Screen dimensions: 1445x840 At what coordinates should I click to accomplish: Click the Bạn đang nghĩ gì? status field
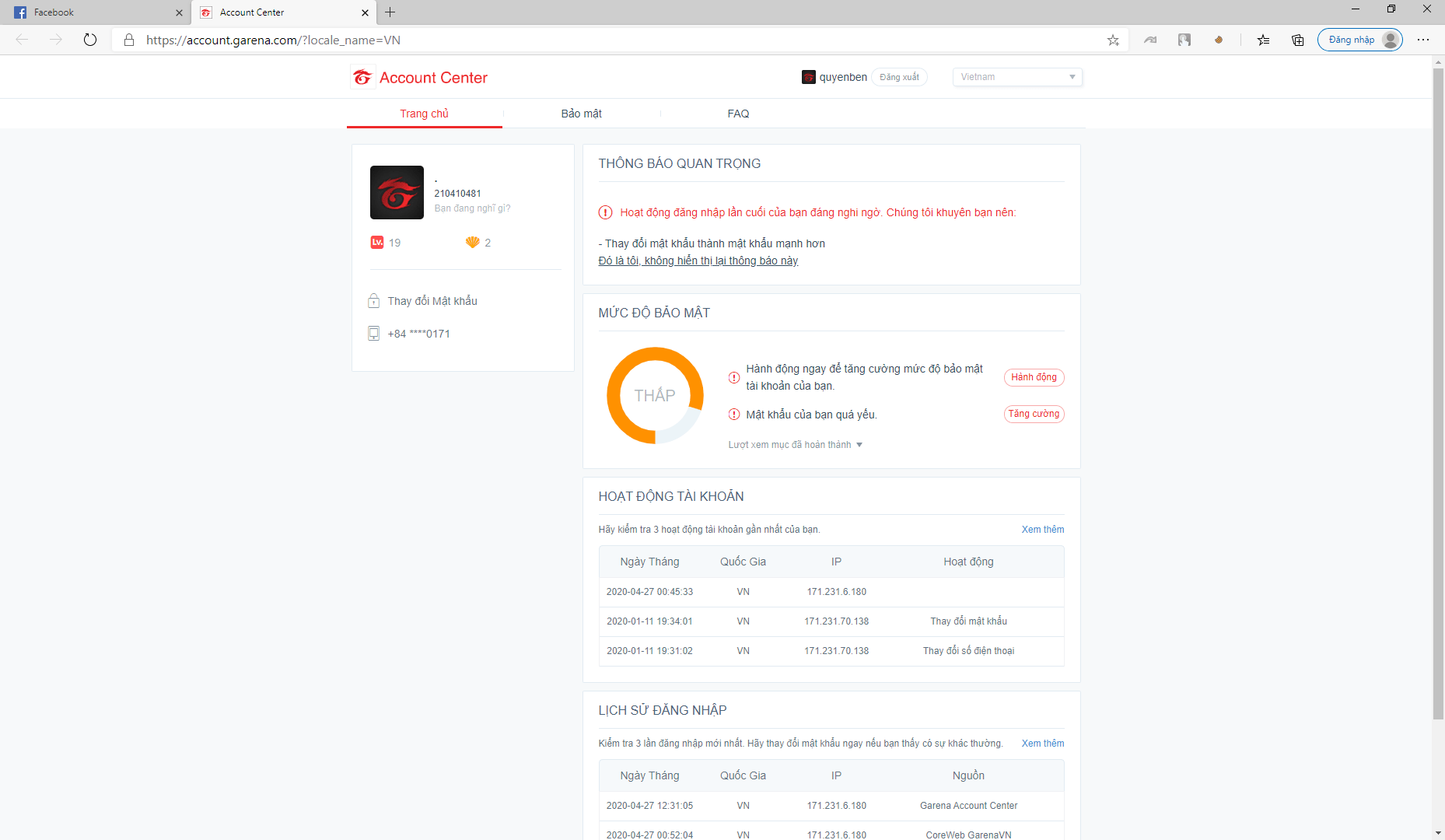click(x=472, y=208)
